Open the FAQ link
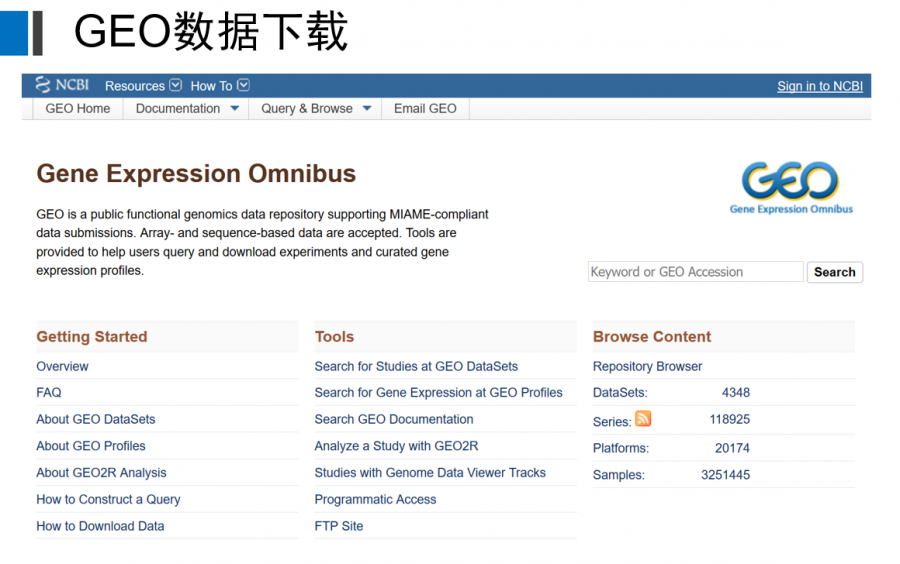The width and height of the screenshot is (900, 564). tap(49, 393)
